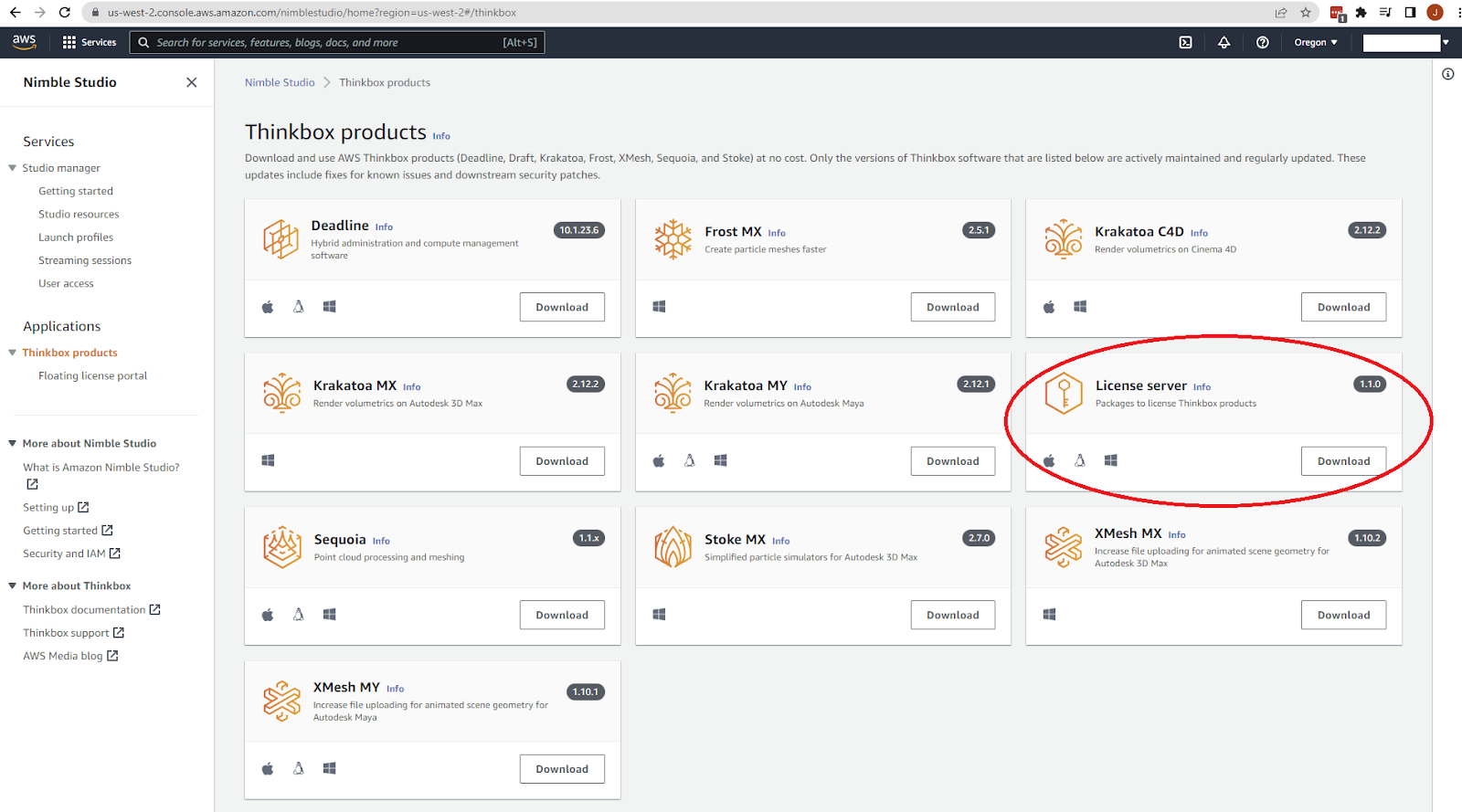This screenshot has height=812, width=1462.
Task: Download Stoke MX
Action: pyautogui.click(x=953, y=615)
